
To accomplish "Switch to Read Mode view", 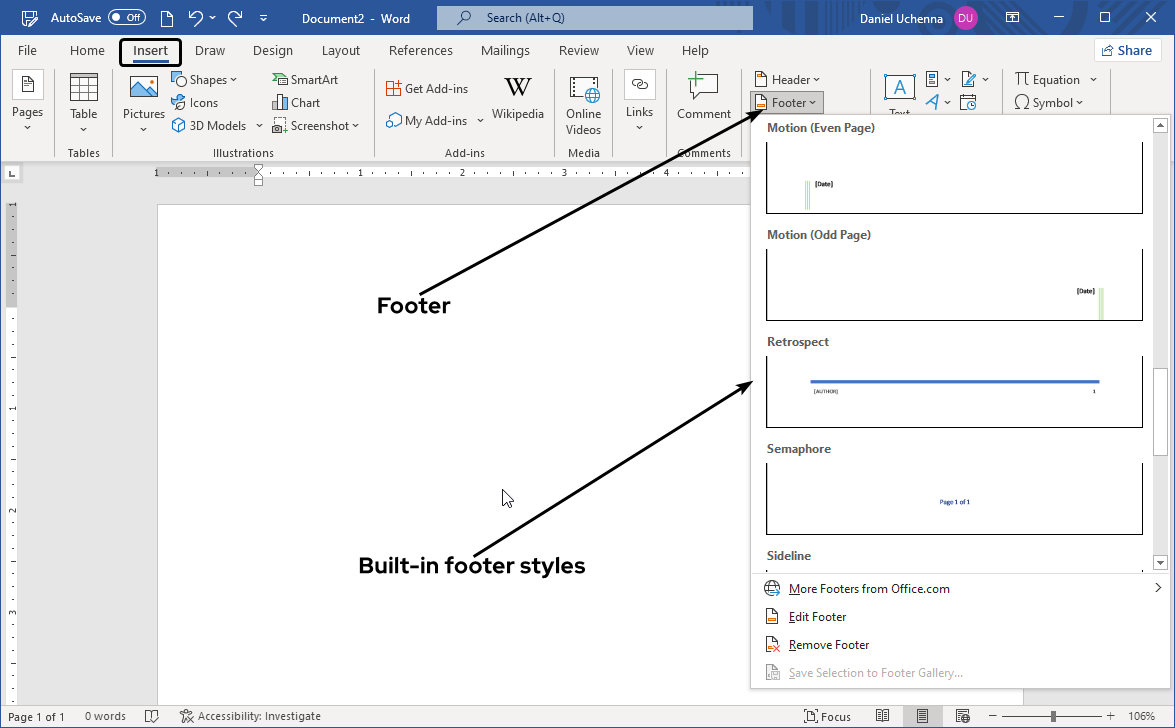I will 883,716.
